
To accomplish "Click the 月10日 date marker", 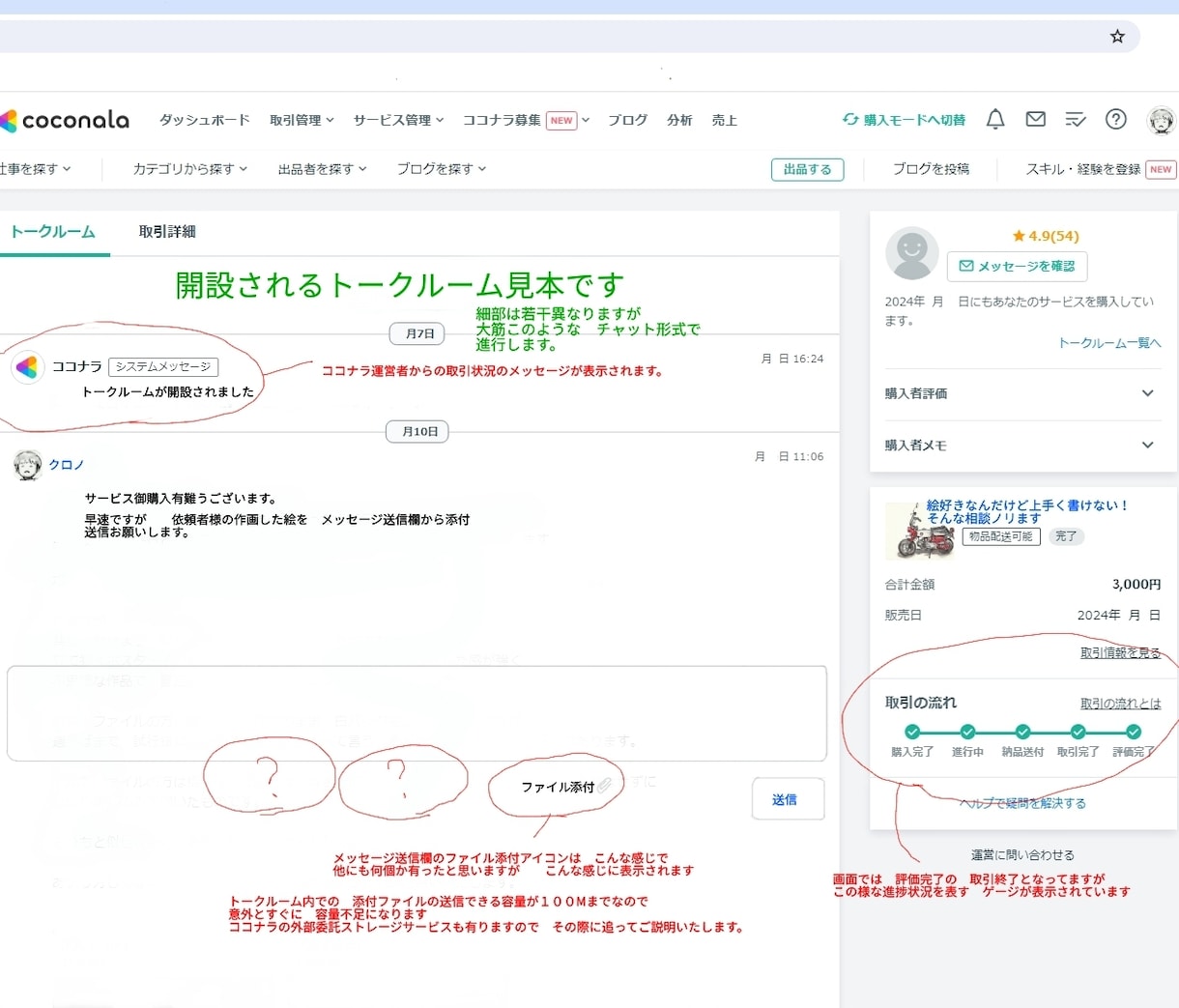I will pyautogui.click(x=417, y=431).
